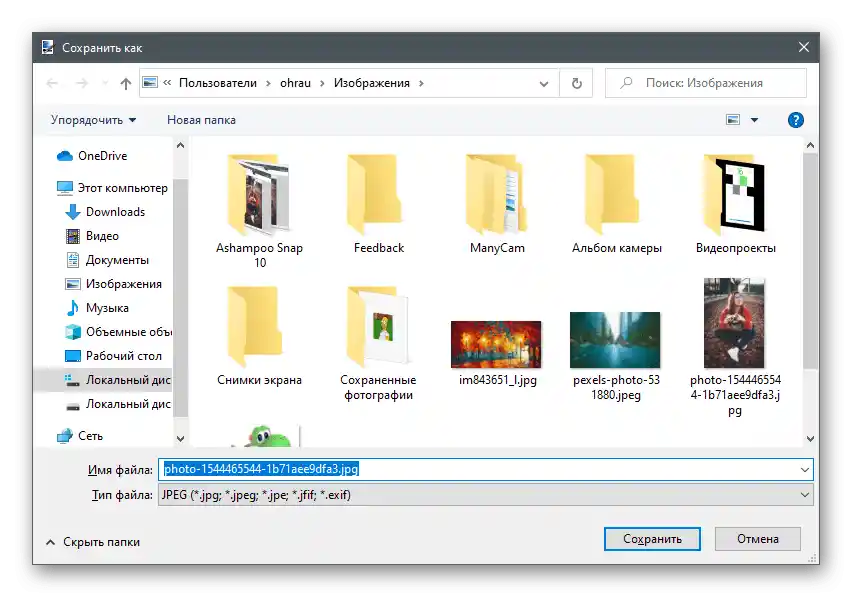This screenshot has width=852, height=597.
Task: Expand chevron after Пользователи in path
Action: [268, 83]
